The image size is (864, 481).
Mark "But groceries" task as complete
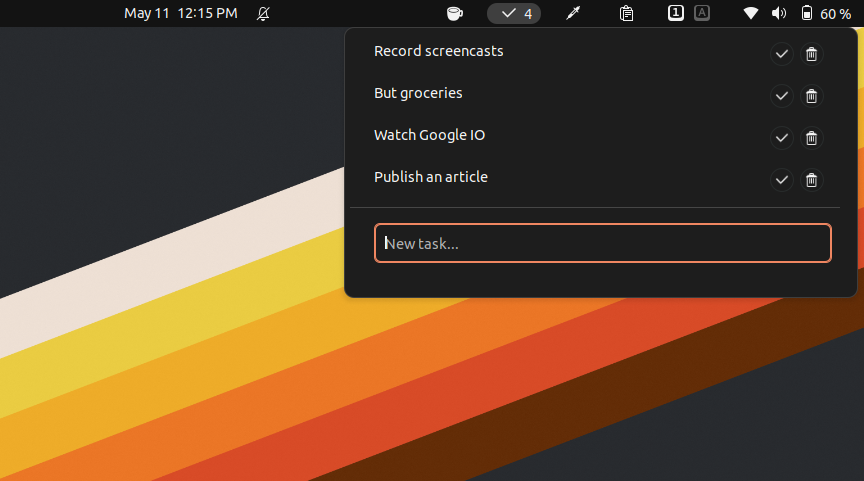(781, 96)
